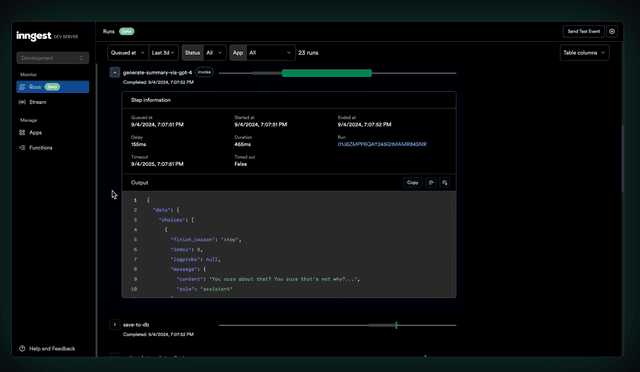640x372 pixels.
Task: Click the Inngest logo
Action: point(33,36)
